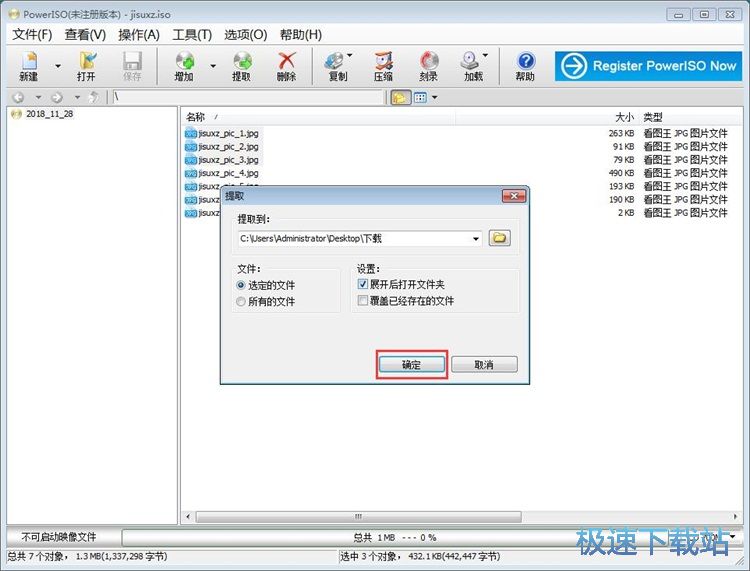Viewport: 750px width, 571px height.
Task: Open the 选项(O) menu
Action: click(245, 34)
